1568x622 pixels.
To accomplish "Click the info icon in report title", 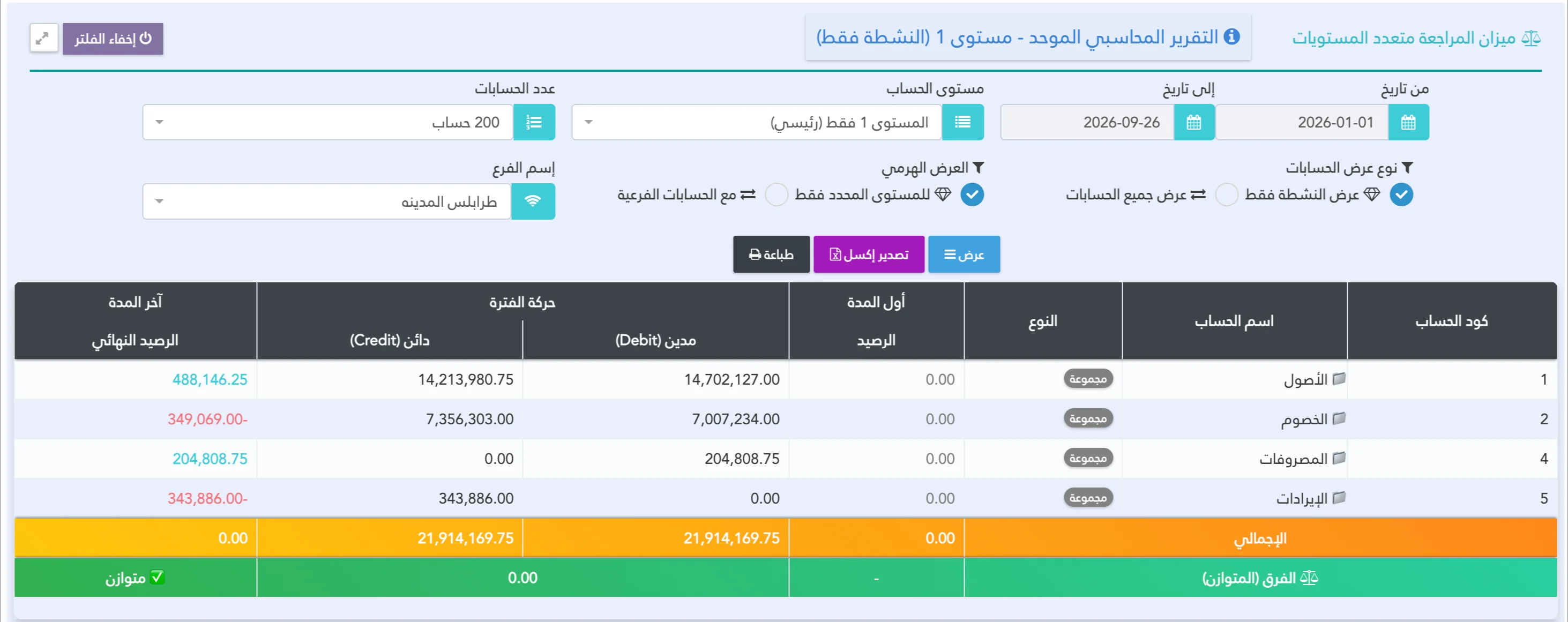I will point(1231,37).
